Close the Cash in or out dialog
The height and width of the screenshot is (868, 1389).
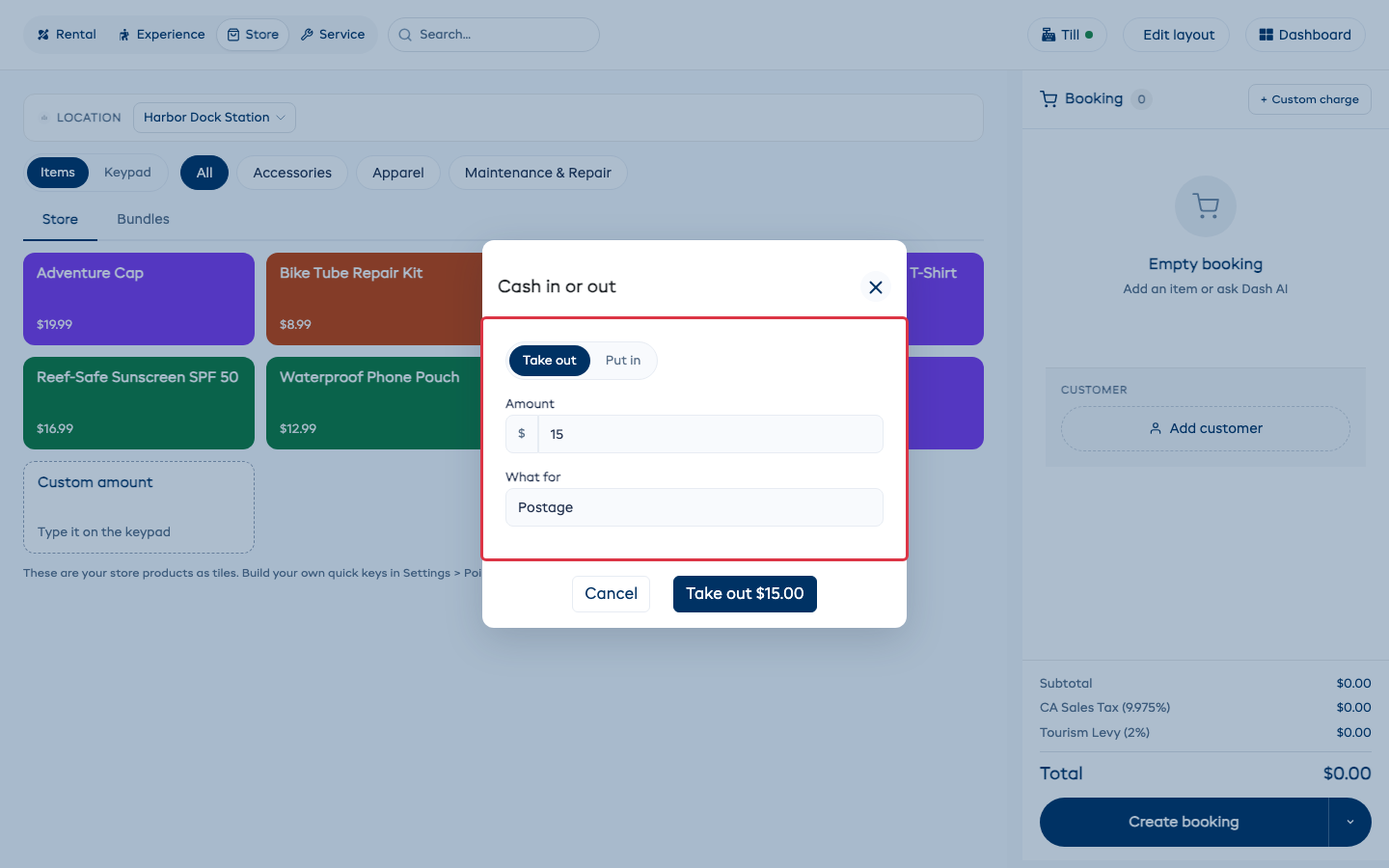[x=875, y=287]
